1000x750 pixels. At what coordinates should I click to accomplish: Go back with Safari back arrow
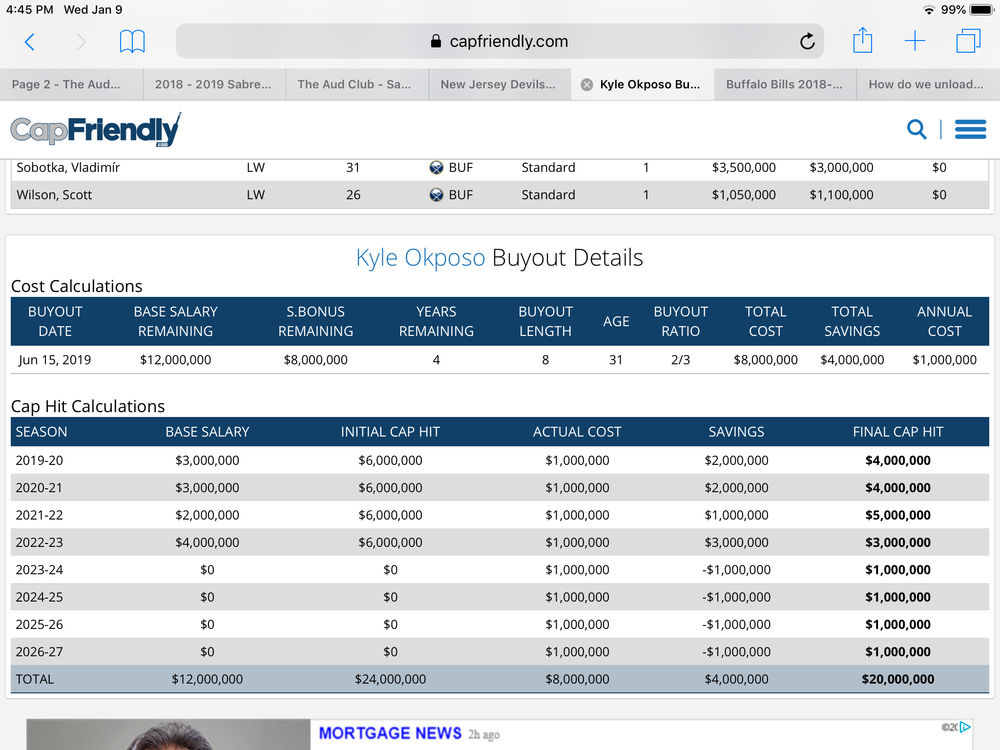pyautogui.click(x=29, y=42)
